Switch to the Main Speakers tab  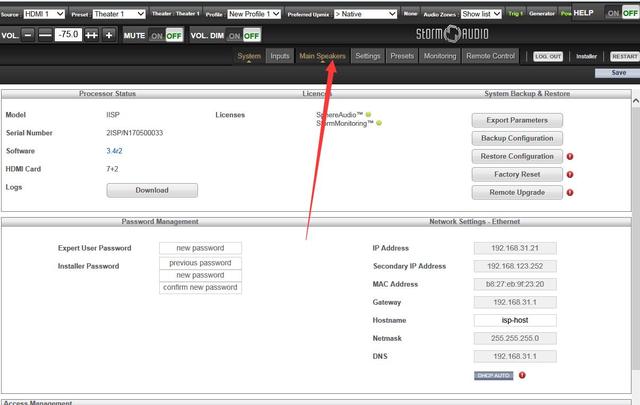tap(322, 56)
